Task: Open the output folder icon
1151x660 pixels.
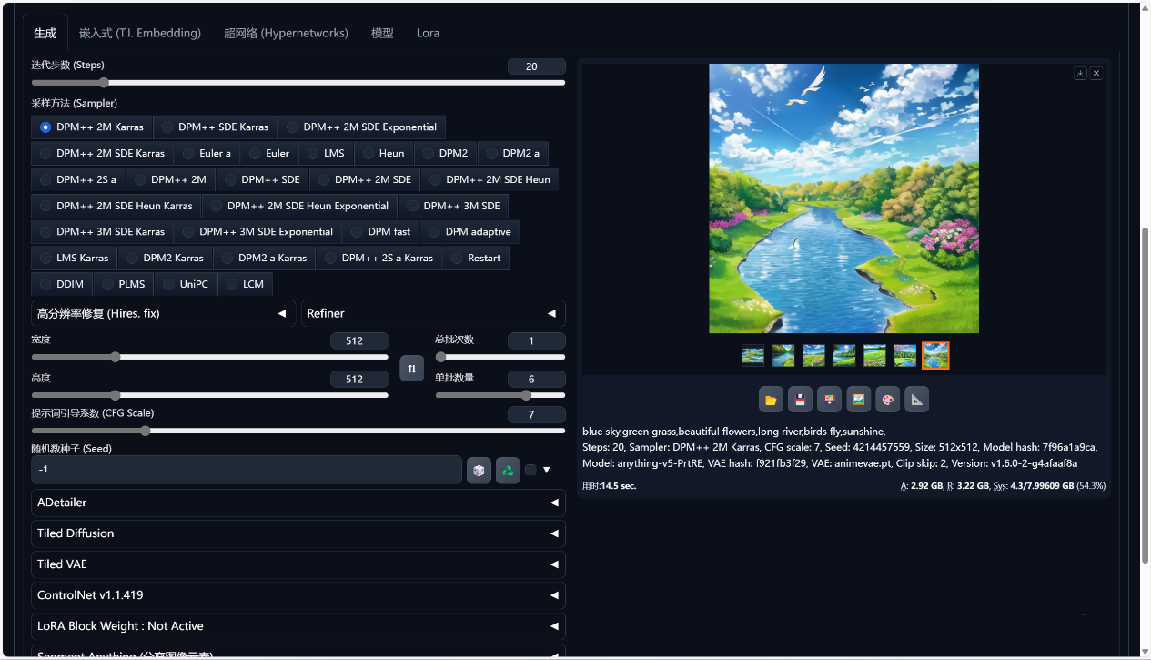Action: (x=770, y=400)
